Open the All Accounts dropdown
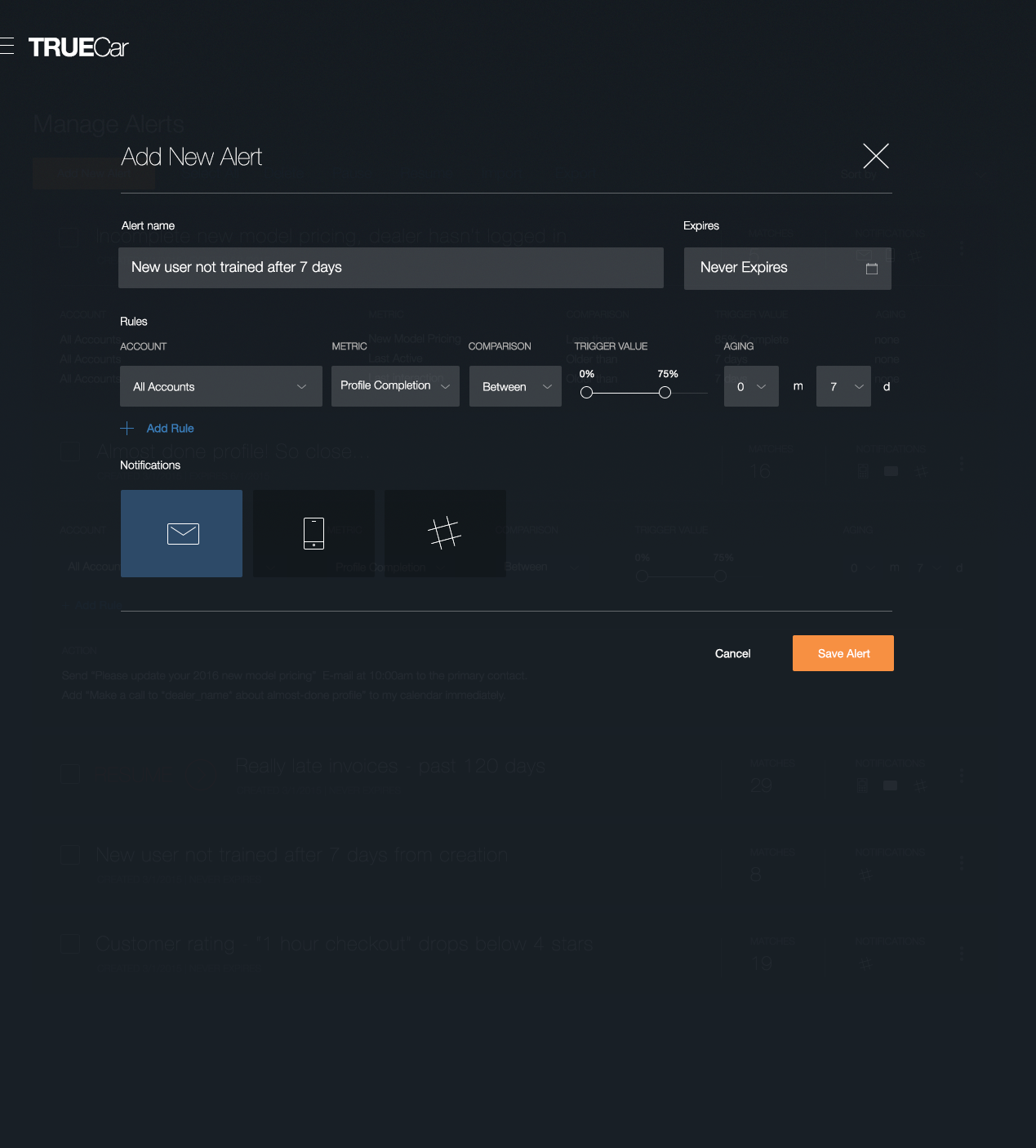Image resolution: width=1036 pixels, height=1148 pixels. tap(220, 386)
